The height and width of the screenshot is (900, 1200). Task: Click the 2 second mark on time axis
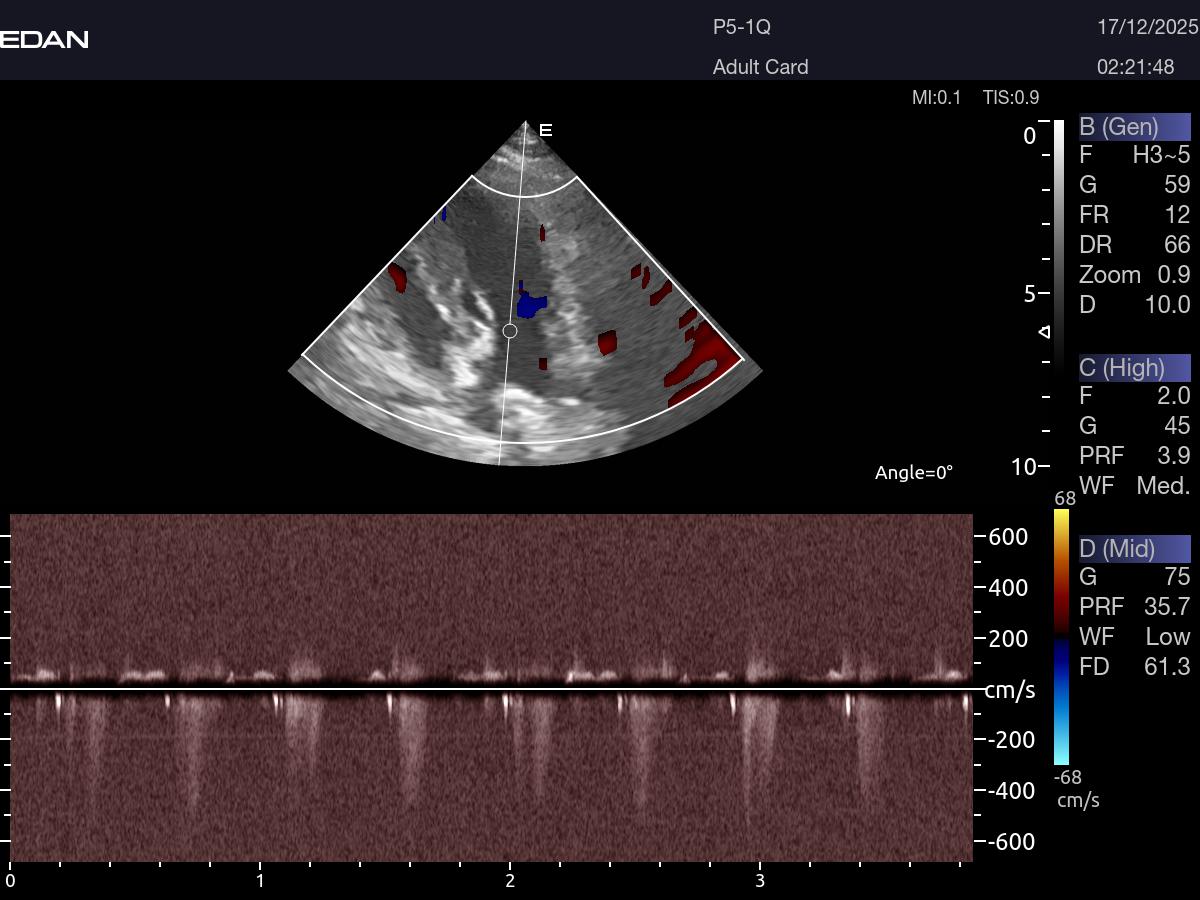(x=510, y=880)
